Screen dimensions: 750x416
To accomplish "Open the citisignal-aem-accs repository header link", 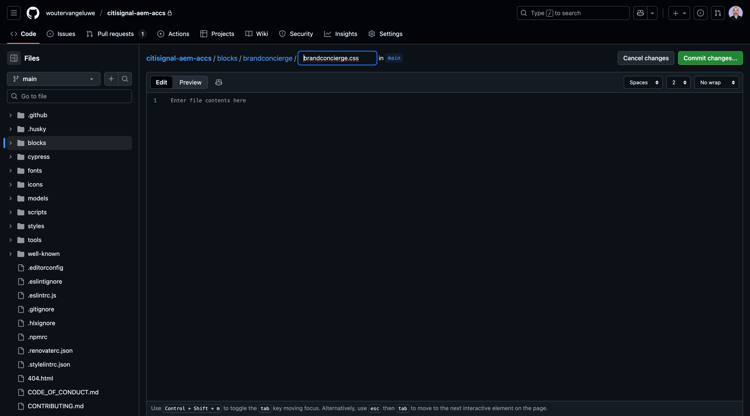I will (x=136, y=13).
